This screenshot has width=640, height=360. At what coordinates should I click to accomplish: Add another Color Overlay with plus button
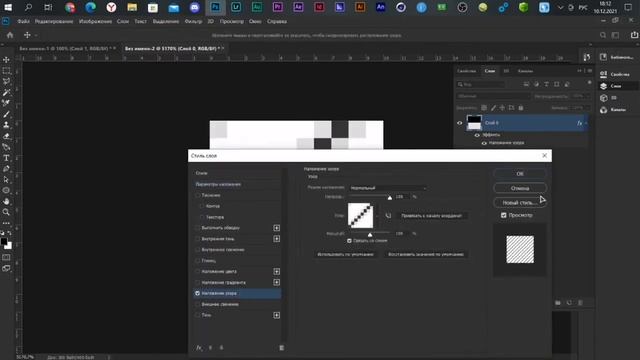point(277,271)
